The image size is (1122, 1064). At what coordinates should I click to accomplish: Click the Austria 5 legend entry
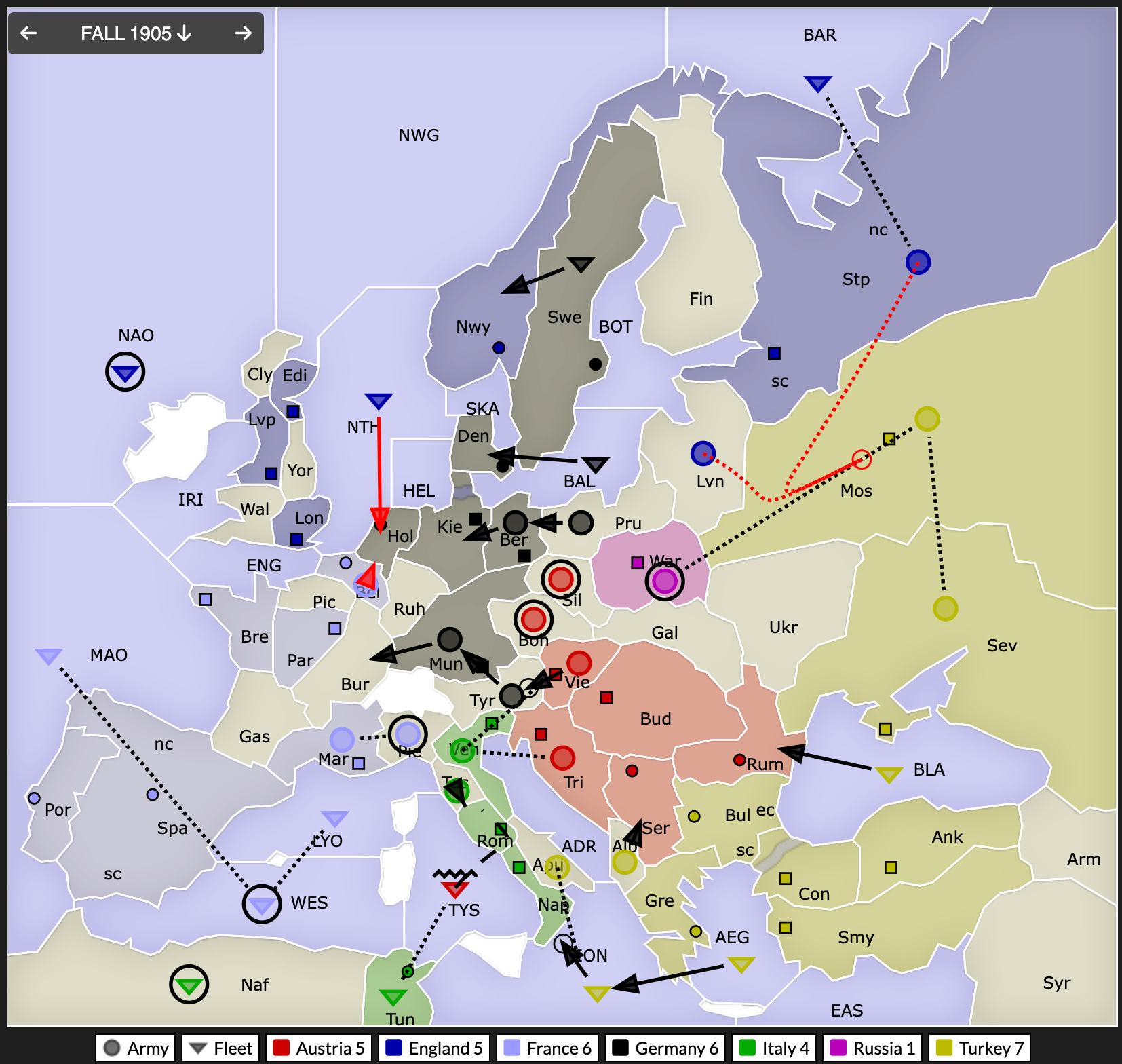[x=320, y=1048]
